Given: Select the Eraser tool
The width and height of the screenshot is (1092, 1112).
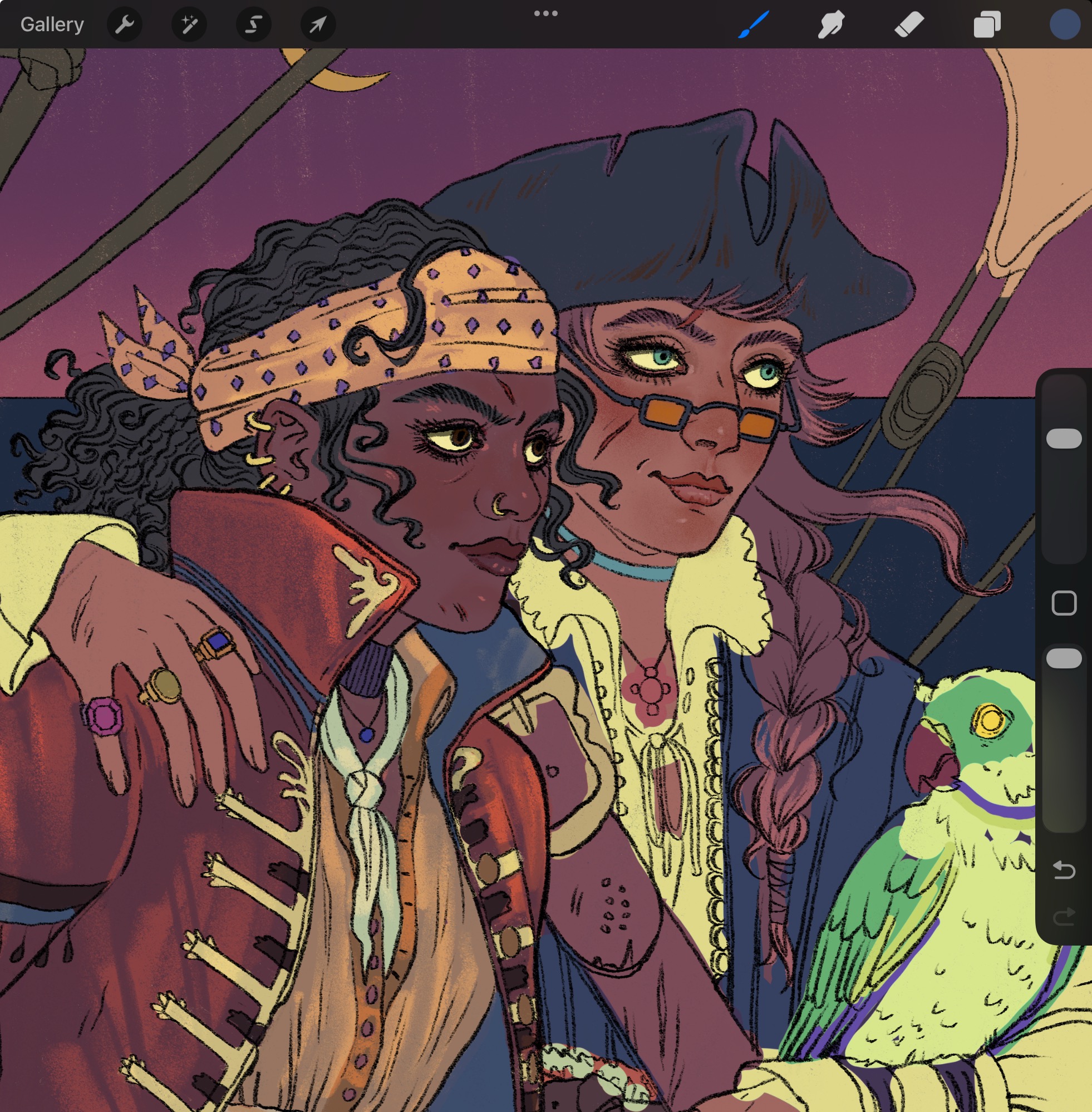Looking at the screenshot, I should [x=909, y=24].
